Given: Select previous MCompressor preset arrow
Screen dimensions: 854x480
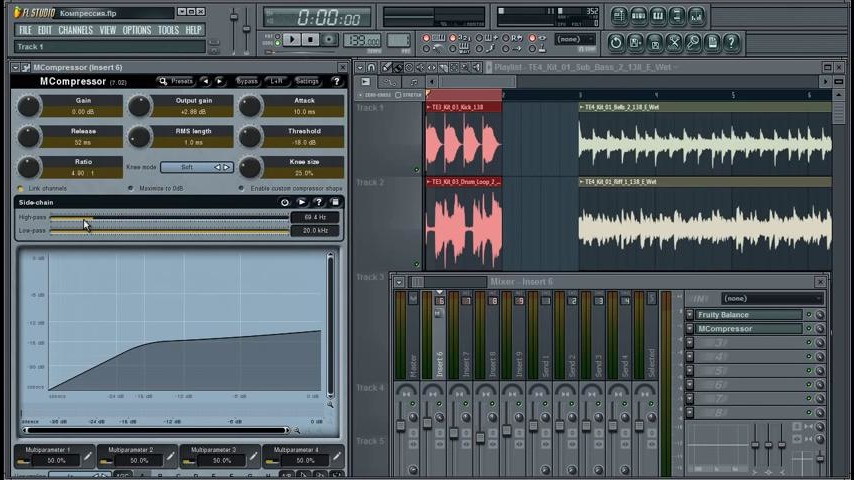Looking at the screenshot, I should pyautogui.click(x=205, y=81).
